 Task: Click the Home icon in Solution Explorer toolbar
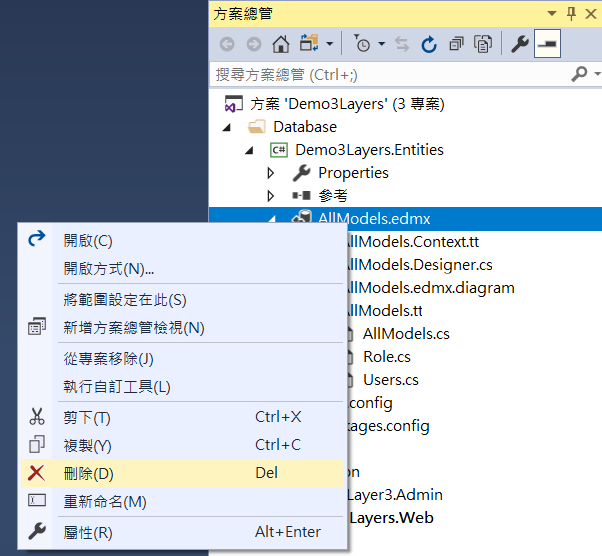click(x=281, y=44)
